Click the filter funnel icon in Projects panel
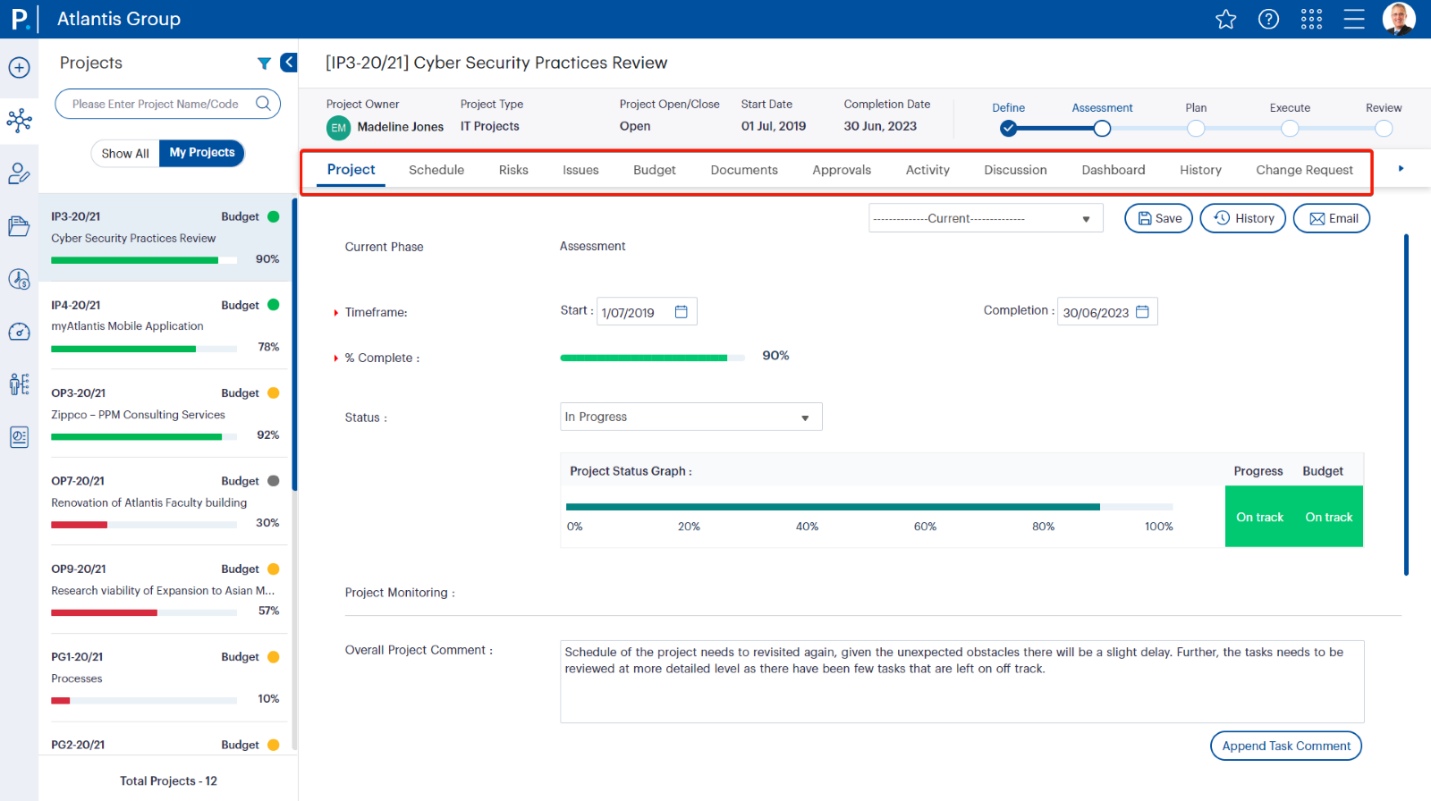Image resolution: width=1431 pixels, height=801 pixels. click(x=264, y=64)
